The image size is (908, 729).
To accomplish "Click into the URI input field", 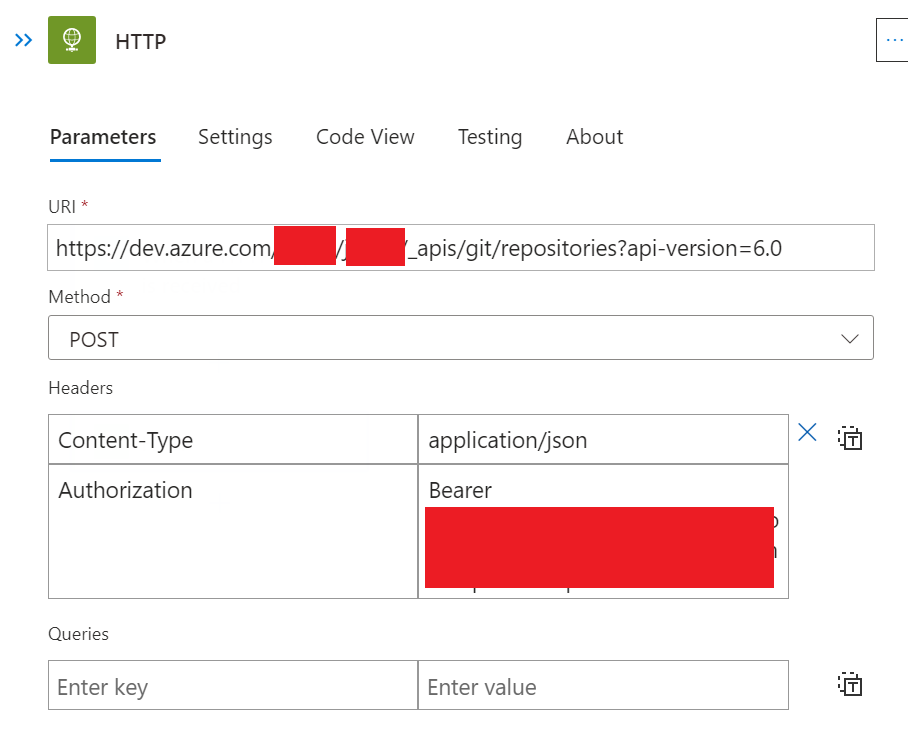I will [x=461, y=248].
